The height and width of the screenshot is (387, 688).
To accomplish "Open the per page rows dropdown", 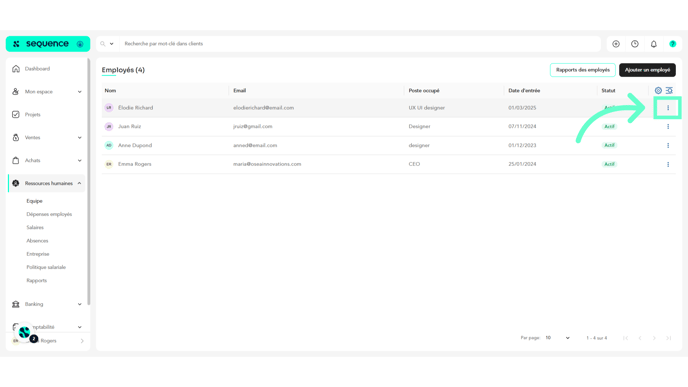I will coord(557,338).
